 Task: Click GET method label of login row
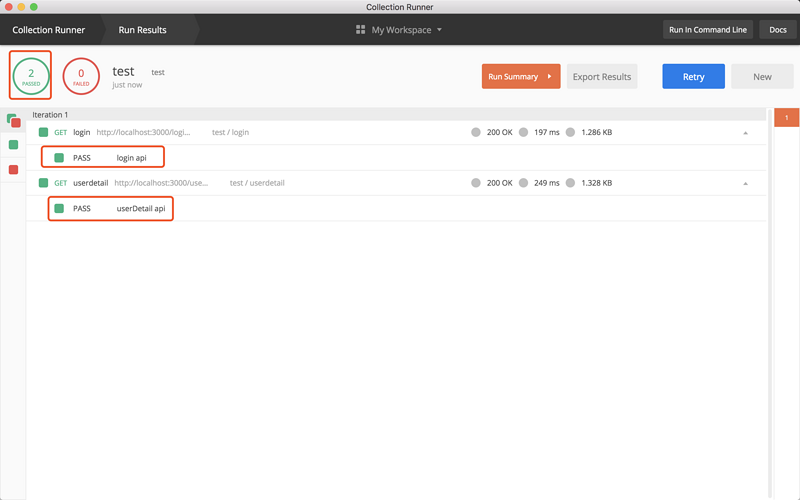pos(61,132)
